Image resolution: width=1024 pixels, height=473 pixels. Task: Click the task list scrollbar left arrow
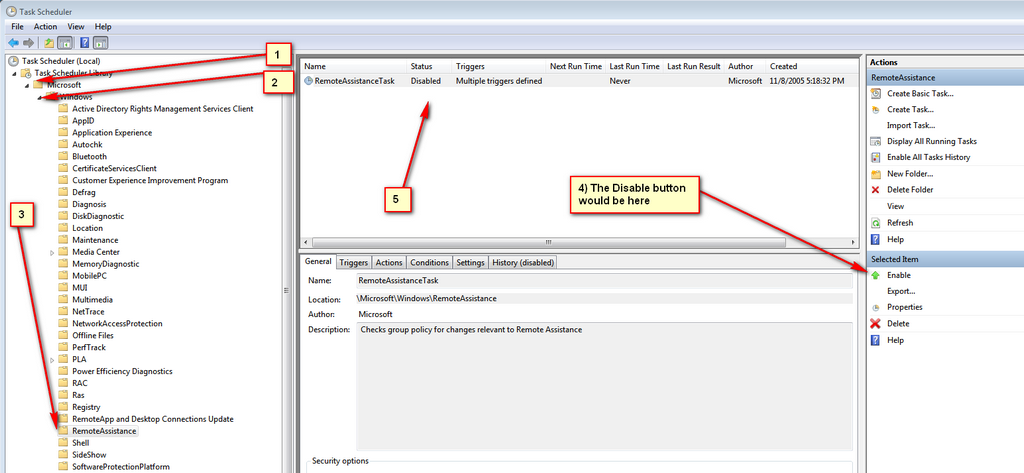click(x=306, y=242)
